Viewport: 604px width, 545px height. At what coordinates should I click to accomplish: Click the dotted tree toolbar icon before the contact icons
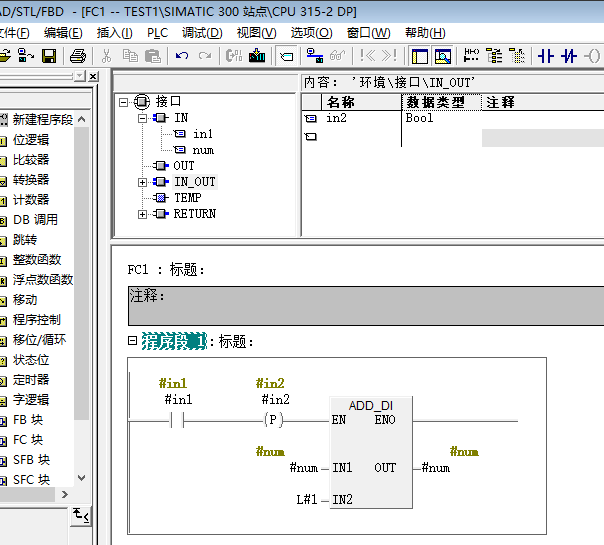pos(517,56)
